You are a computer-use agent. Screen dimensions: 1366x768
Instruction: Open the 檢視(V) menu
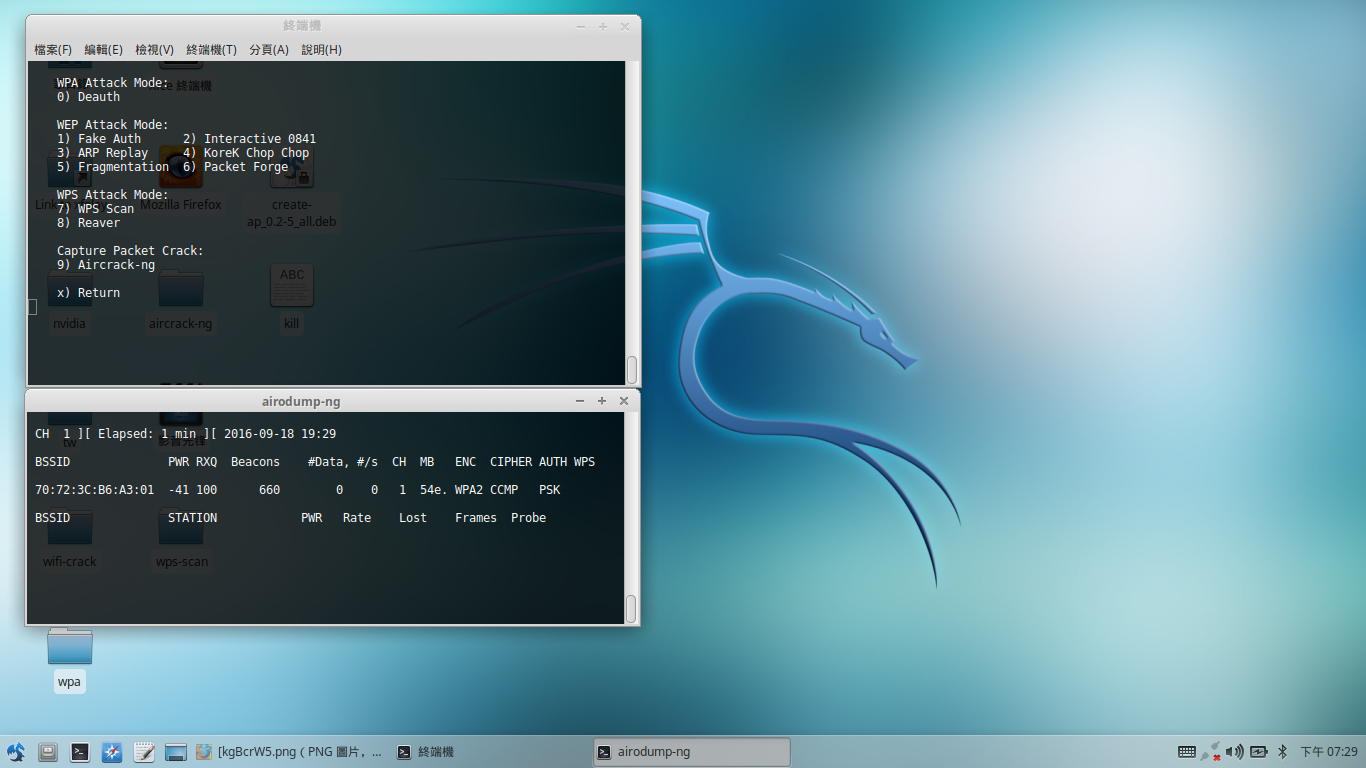click(154, 50)
